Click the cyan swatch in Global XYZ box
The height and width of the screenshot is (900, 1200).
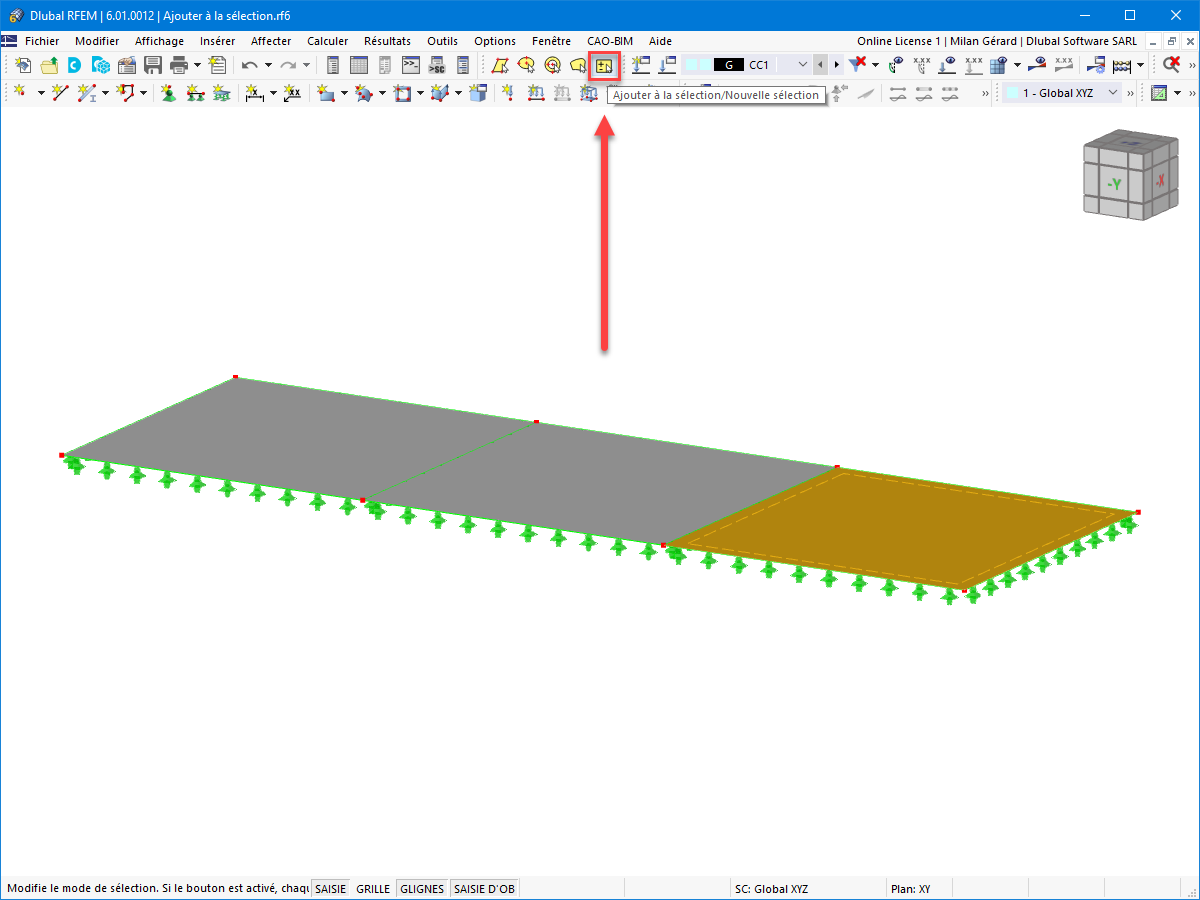pos(1012,93)
